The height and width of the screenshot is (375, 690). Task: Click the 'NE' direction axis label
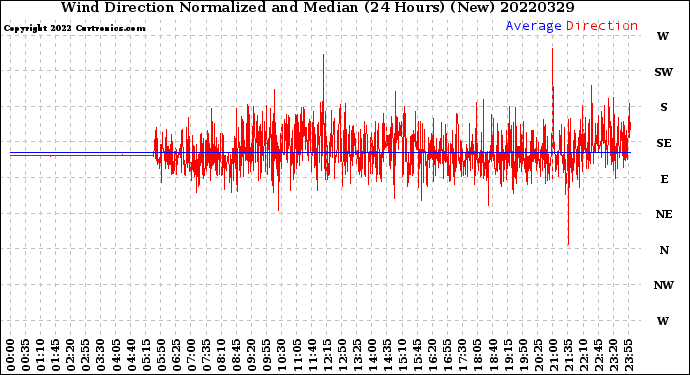click(664, 214)
